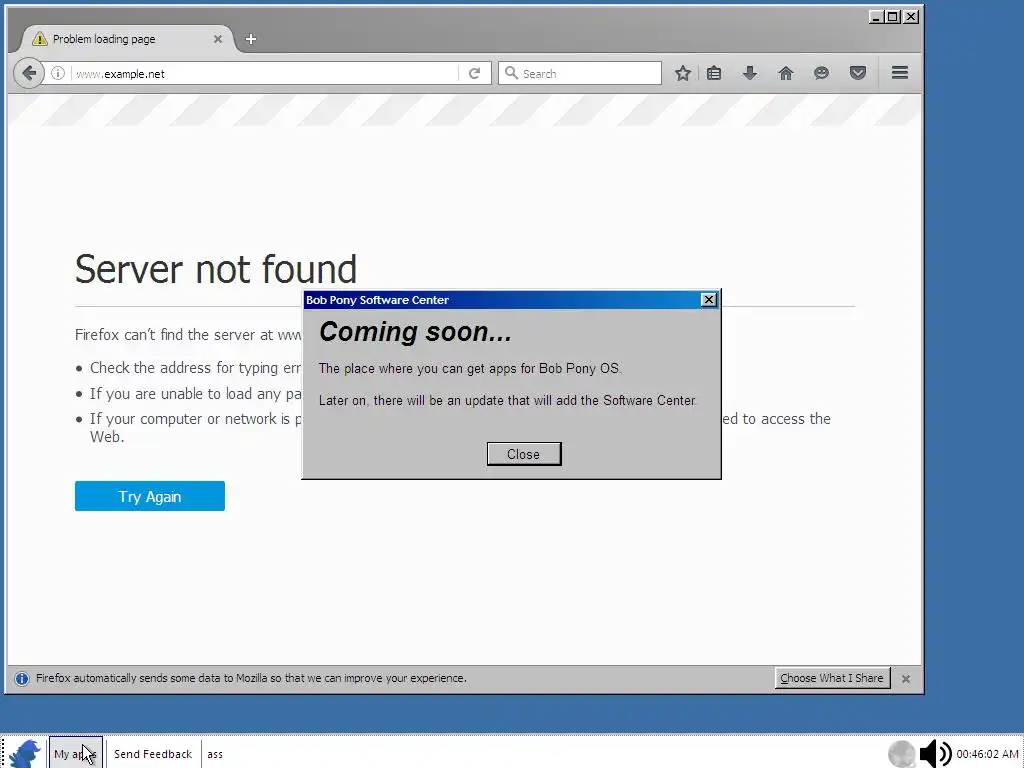This screenshot has width=1024, height=768.
Task: Click the Server not found heading
Action: coord(216,268)
